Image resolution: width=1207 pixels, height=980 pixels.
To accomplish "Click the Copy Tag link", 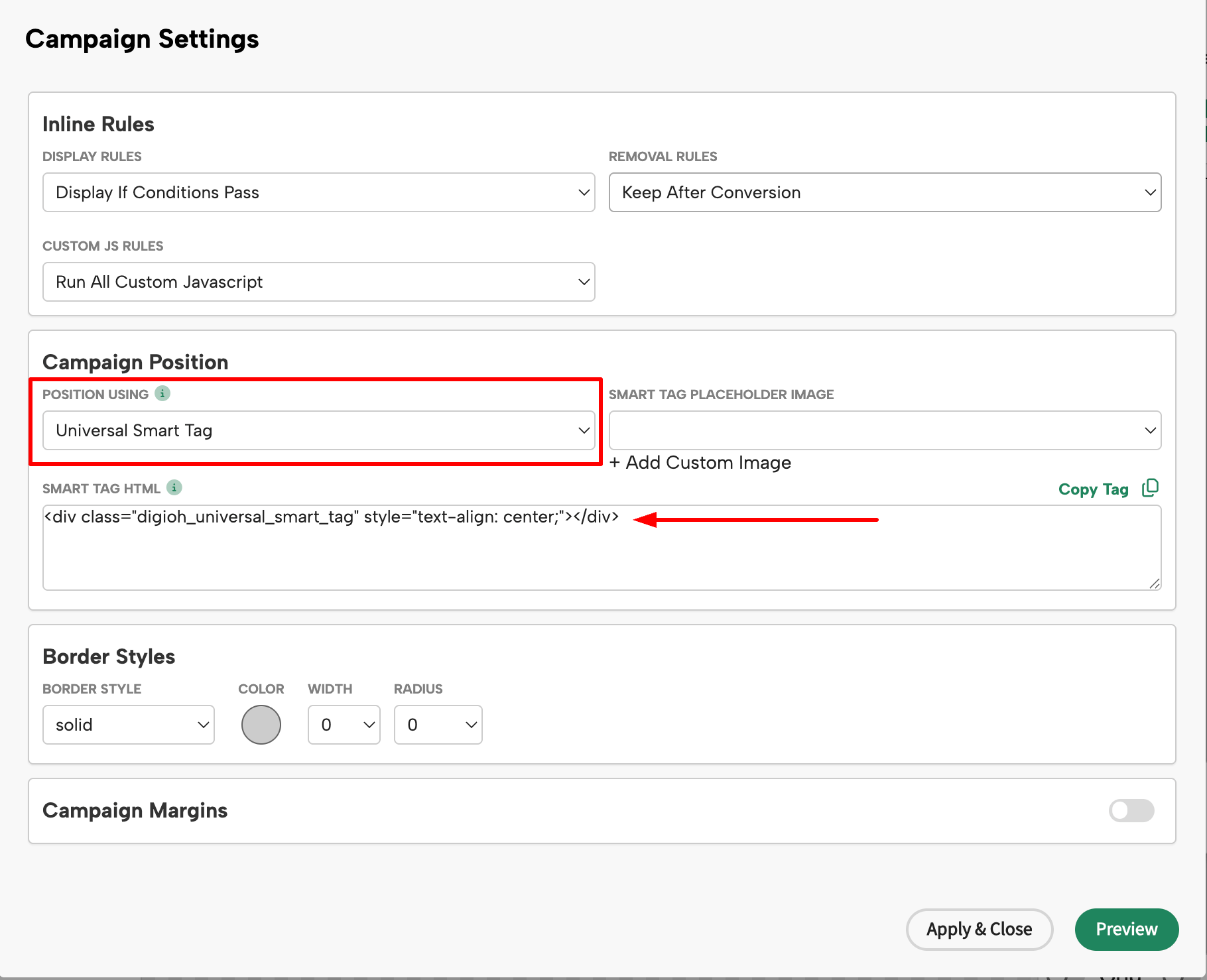I will click(1093, 489).
